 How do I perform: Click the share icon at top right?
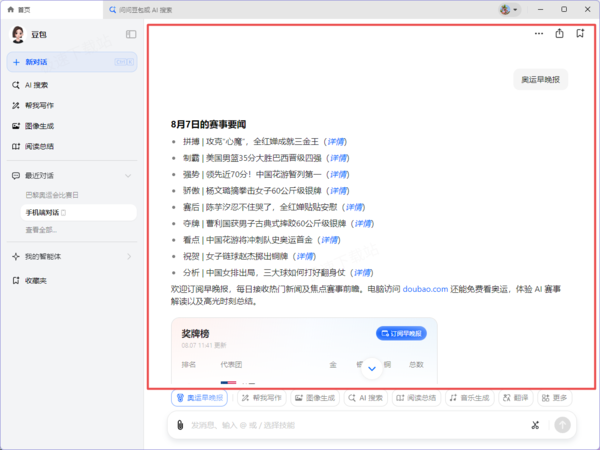(559, 34)
